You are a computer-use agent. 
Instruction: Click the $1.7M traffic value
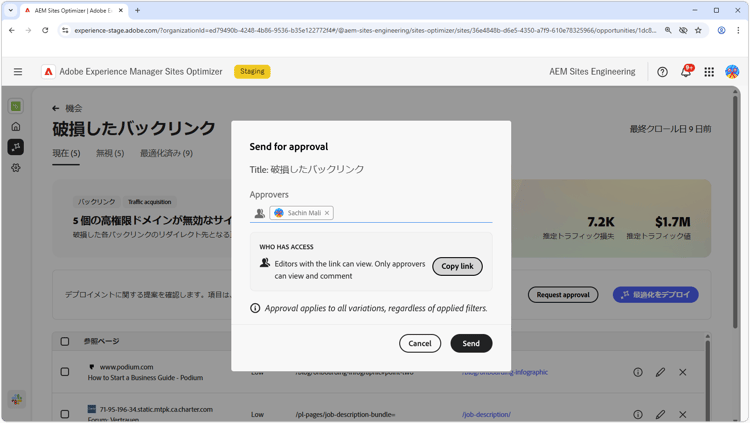(673, 222)
